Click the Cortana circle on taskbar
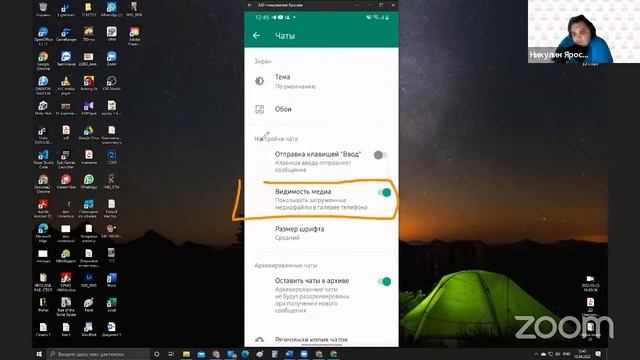The width and height of the screenshot is (640, 360). tap(157, 354)
